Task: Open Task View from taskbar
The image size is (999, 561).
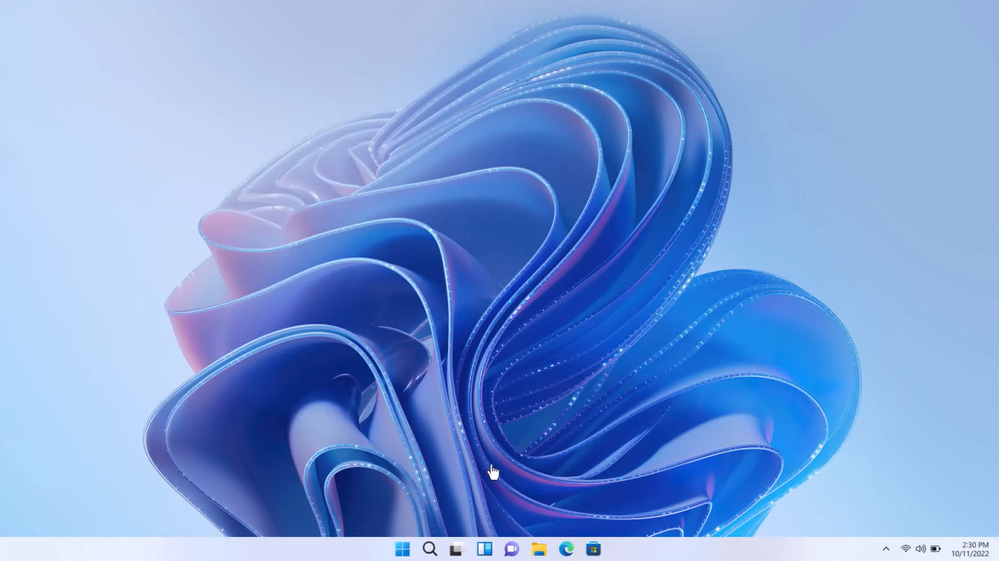Action: 456,550
